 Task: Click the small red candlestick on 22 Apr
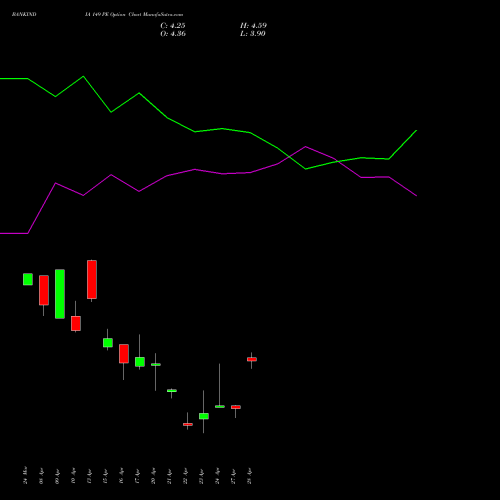188,424
